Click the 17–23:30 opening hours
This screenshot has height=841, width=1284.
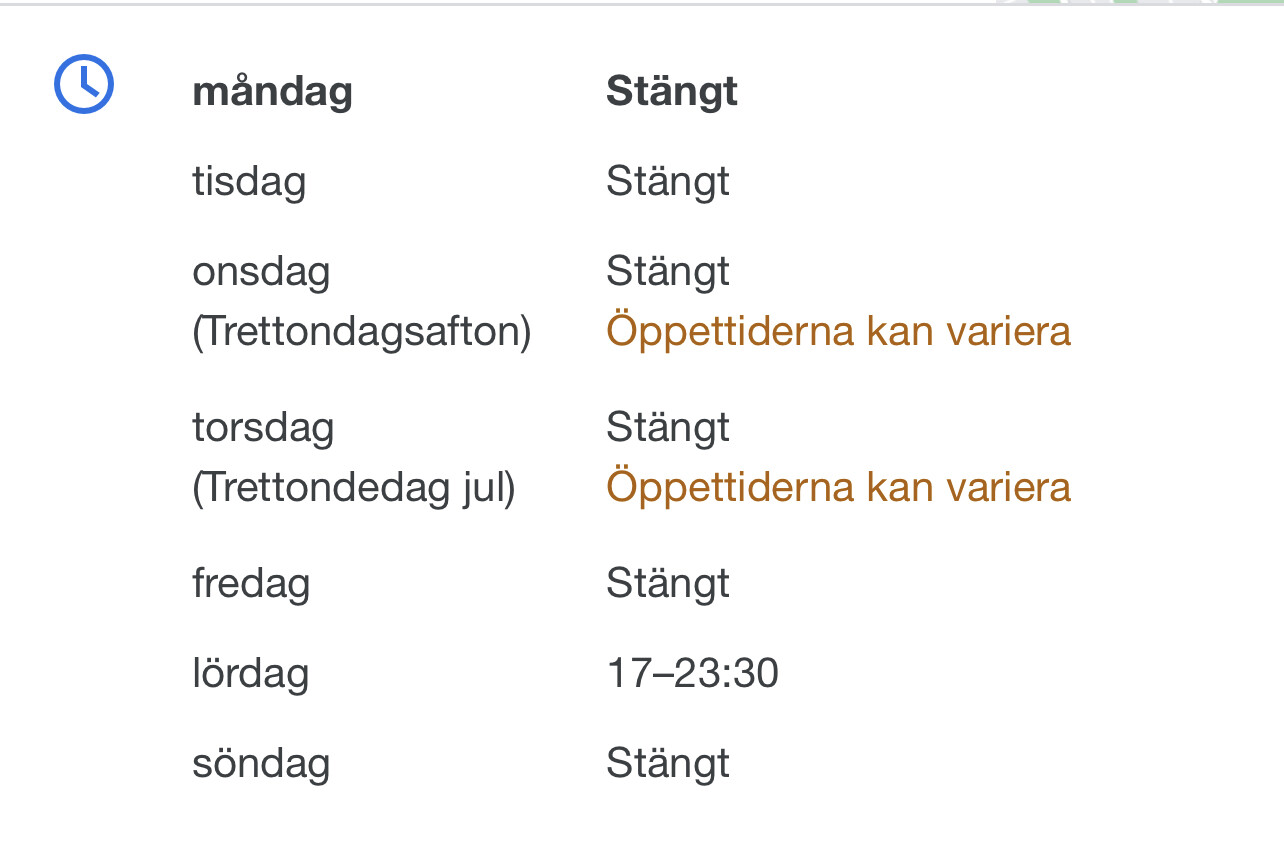coord(692,674)
